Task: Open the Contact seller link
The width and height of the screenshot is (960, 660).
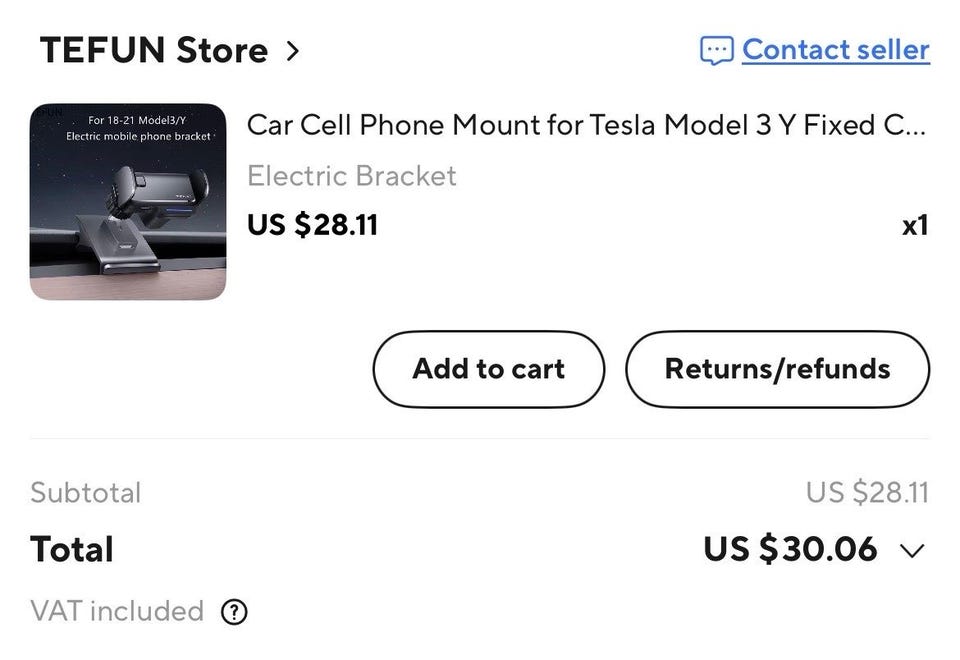Action: [835, 50]
